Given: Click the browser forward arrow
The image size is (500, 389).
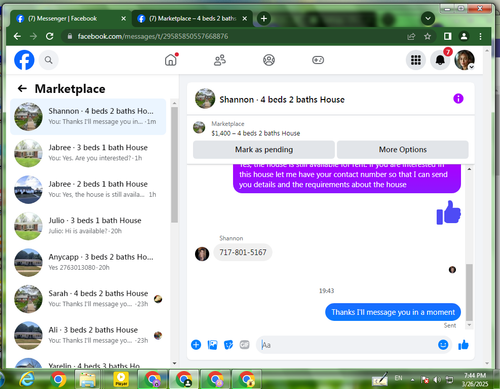Looking at the screenshot, I should [x=33, y=36].
